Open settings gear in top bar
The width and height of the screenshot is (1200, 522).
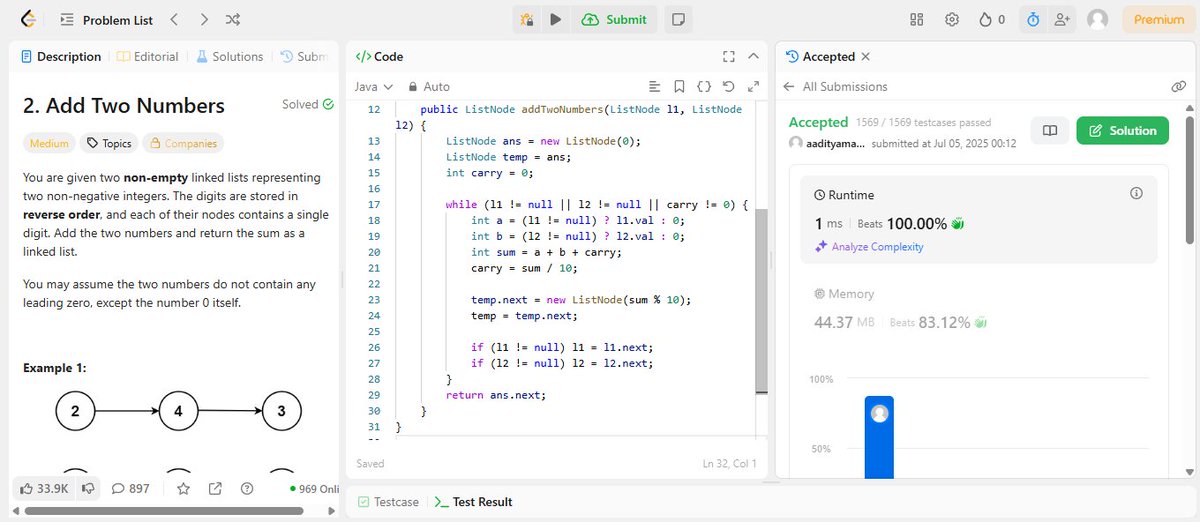click(952, 19)
